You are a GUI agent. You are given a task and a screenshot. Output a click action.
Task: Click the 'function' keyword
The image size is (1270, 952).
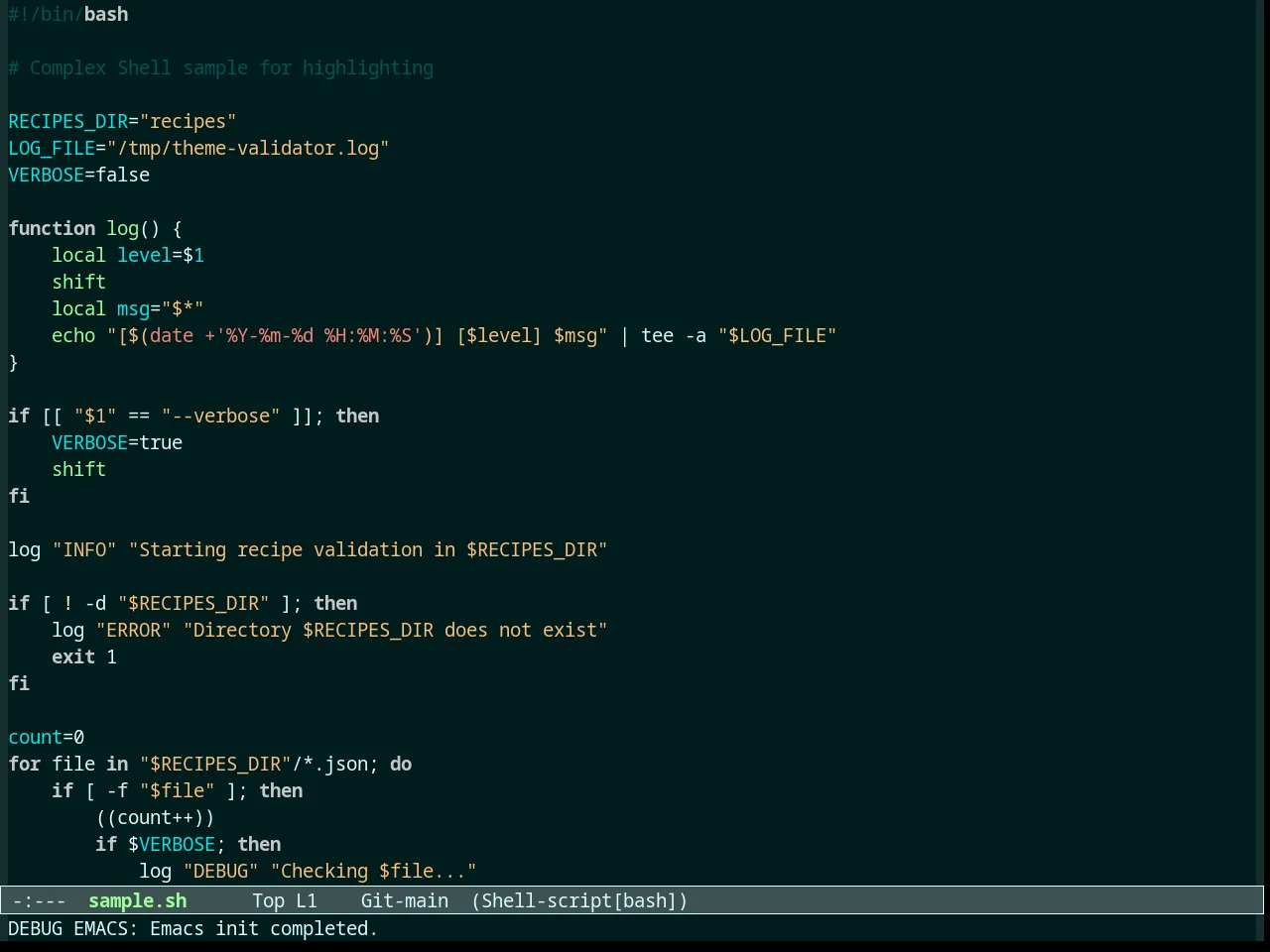[x=52, y=228]
